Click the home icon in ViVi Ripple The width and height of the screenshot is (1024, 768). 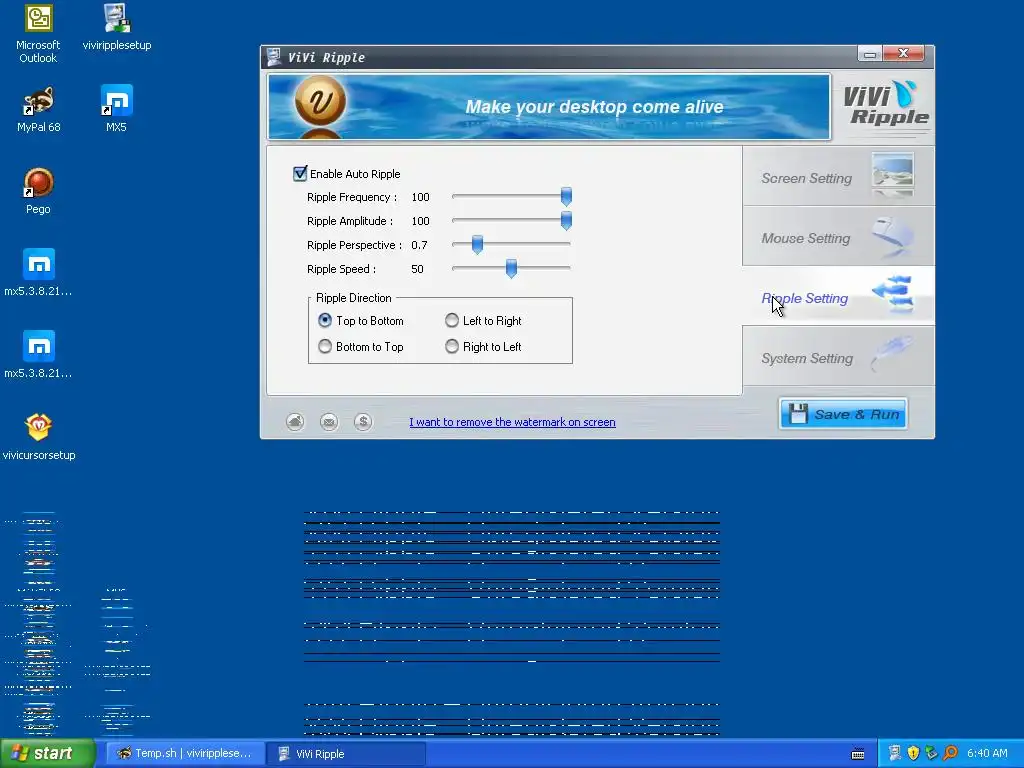(x=295, y=422)
